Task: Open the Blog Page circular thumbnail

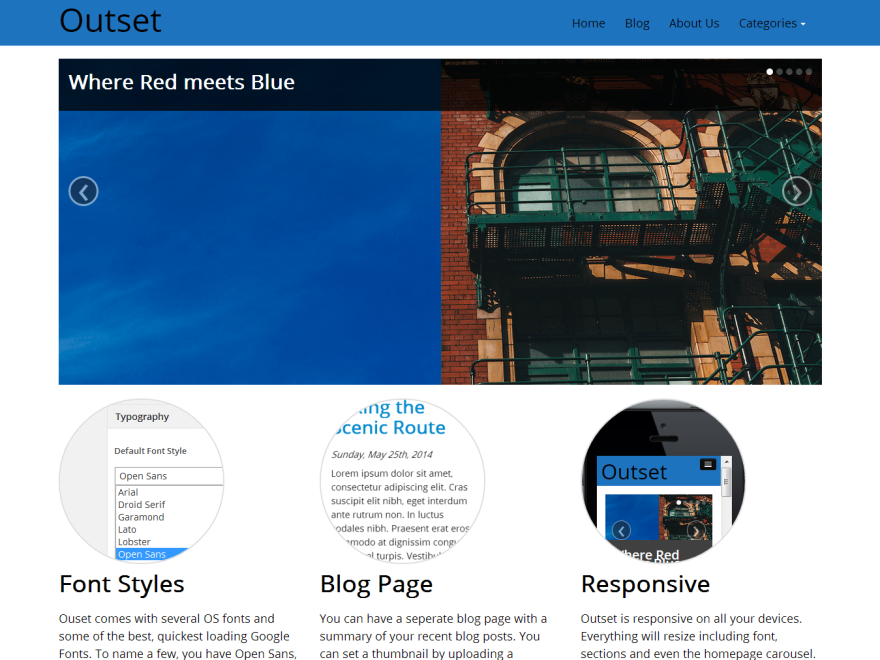Action: (x=402, y=481)
